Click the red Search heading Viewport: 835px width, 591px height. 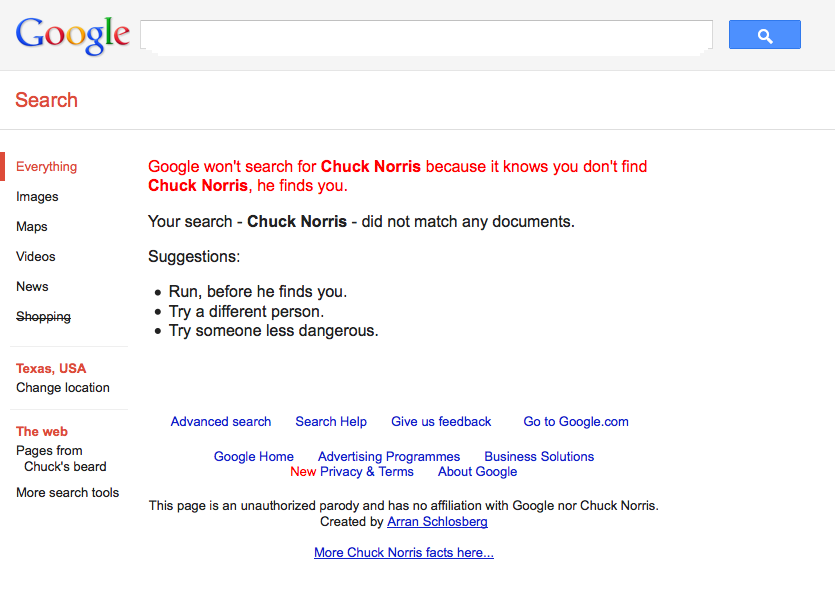46,100
